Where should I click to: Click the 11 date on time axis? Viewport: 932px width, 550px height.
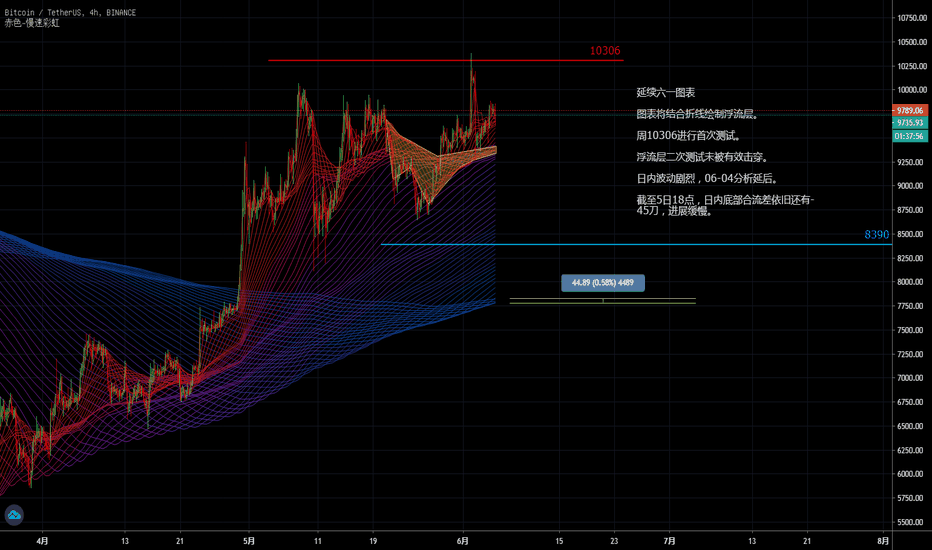(318, 541)
